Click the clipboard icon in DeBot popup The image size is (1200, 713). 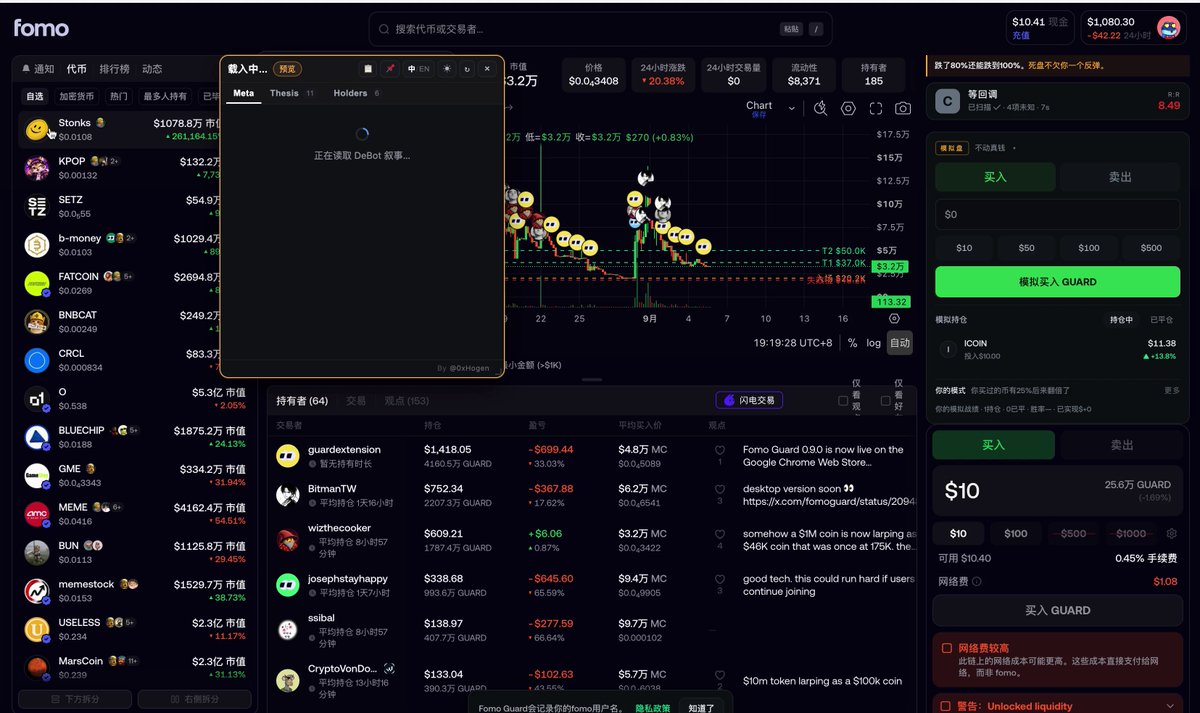(367, 69)
